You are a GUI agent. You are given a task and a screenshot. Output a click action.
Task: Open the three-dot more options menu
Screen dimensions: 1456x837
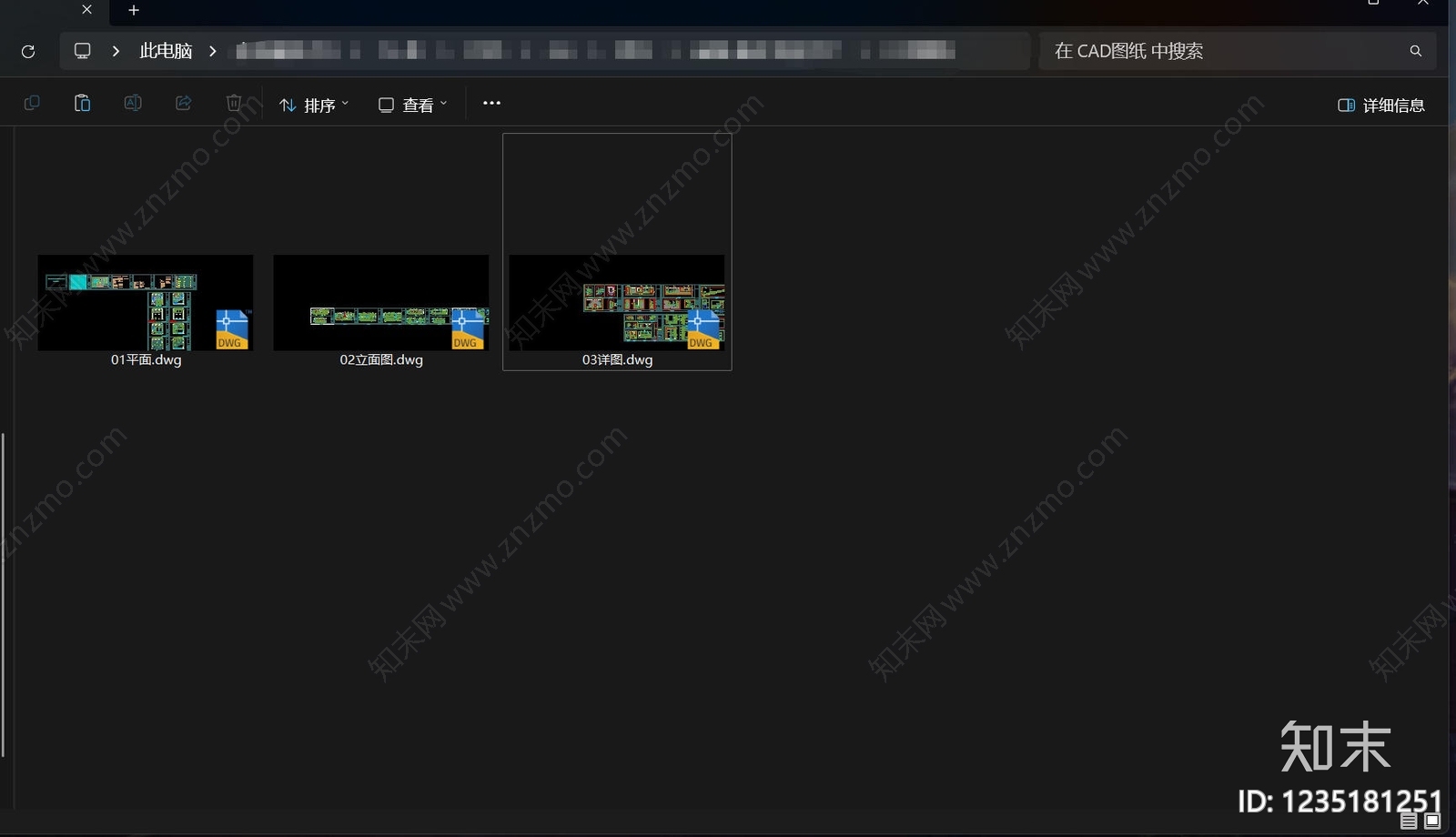[491, 104]
